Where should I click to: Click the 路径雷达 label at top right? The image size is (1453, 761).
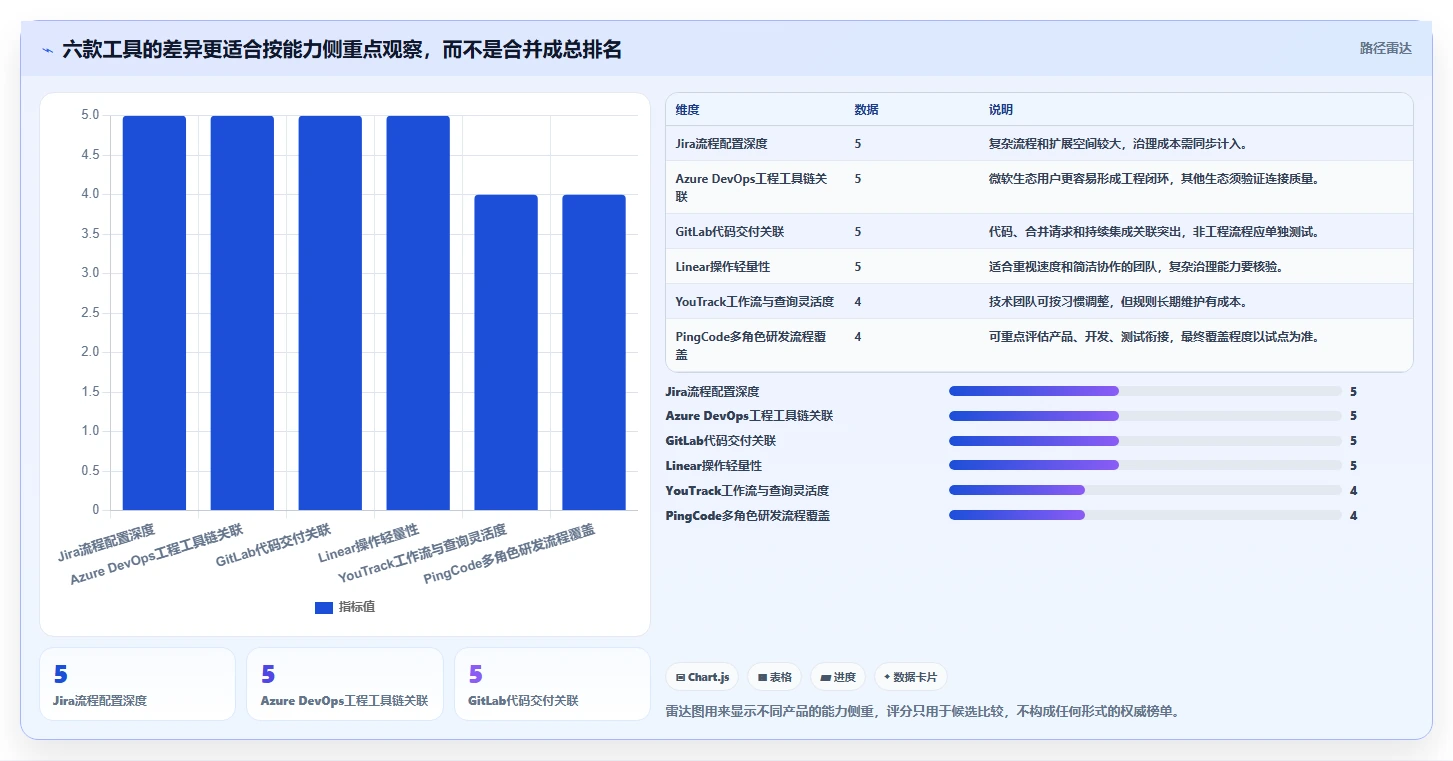[x=1385, y=48]
